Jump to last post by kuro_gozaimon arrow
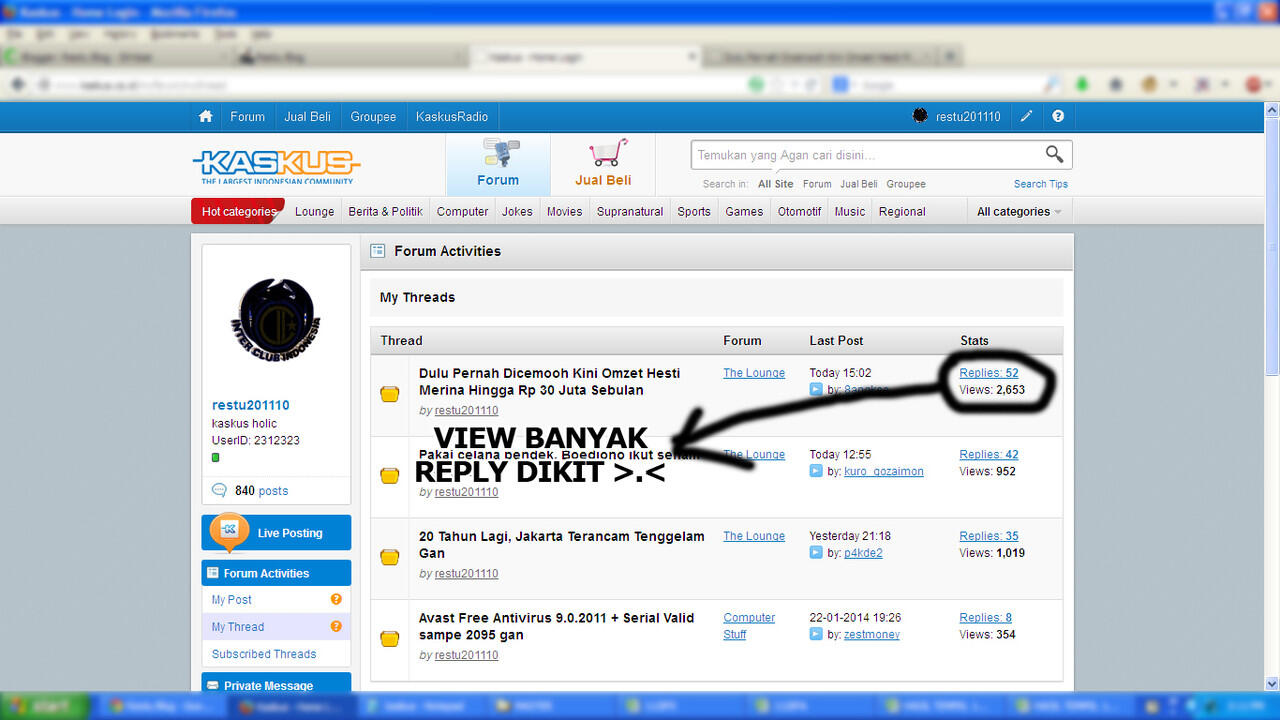The image size is (1280, 720). [816, 471]
